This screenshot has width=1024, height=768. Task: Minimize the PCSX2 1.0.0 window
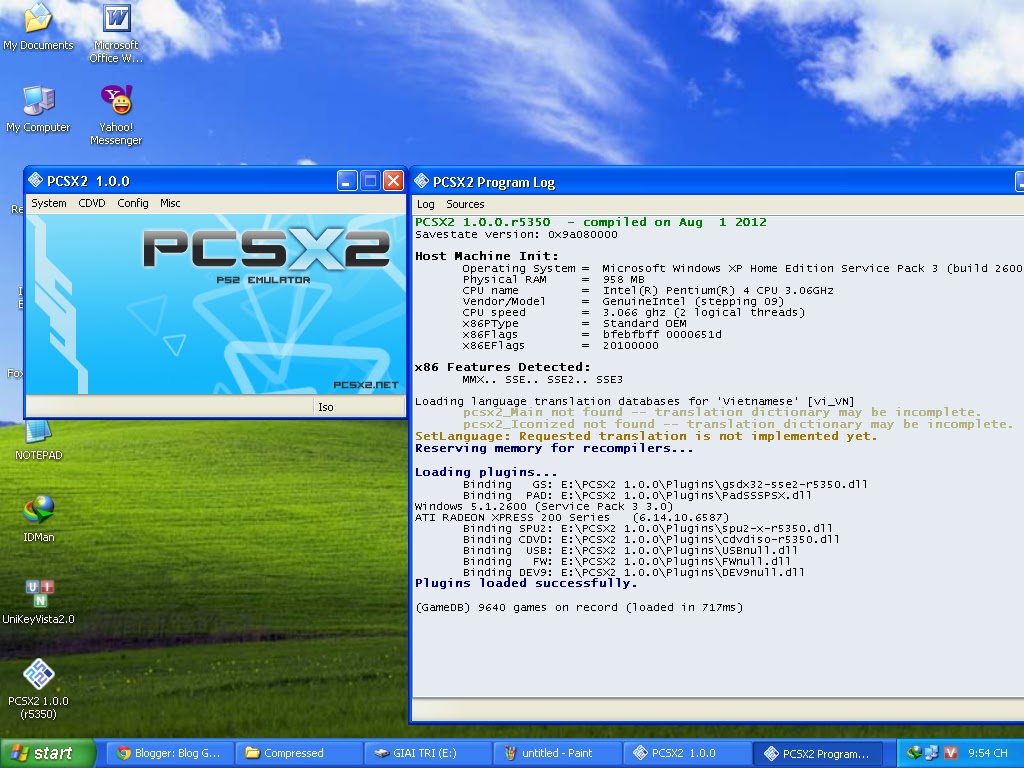tap(347, 180)
